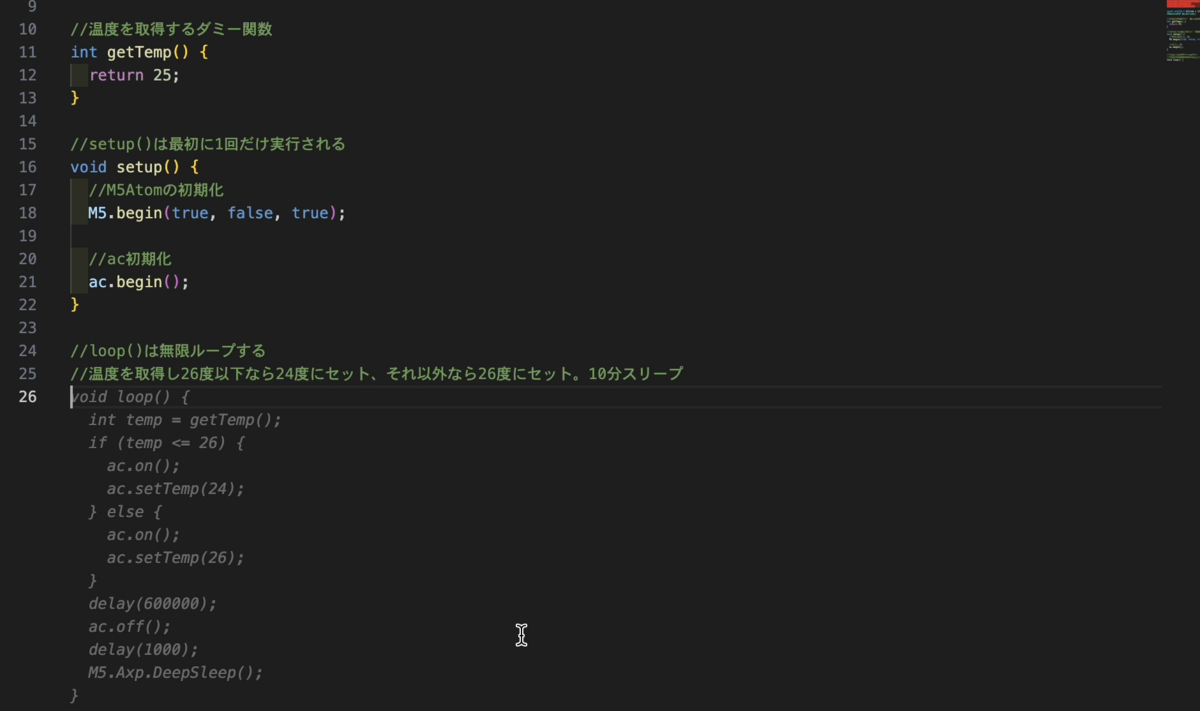Click the line 25 temperature comment
The width and height of the screenshot is (1200, 711).
point(377,374)
